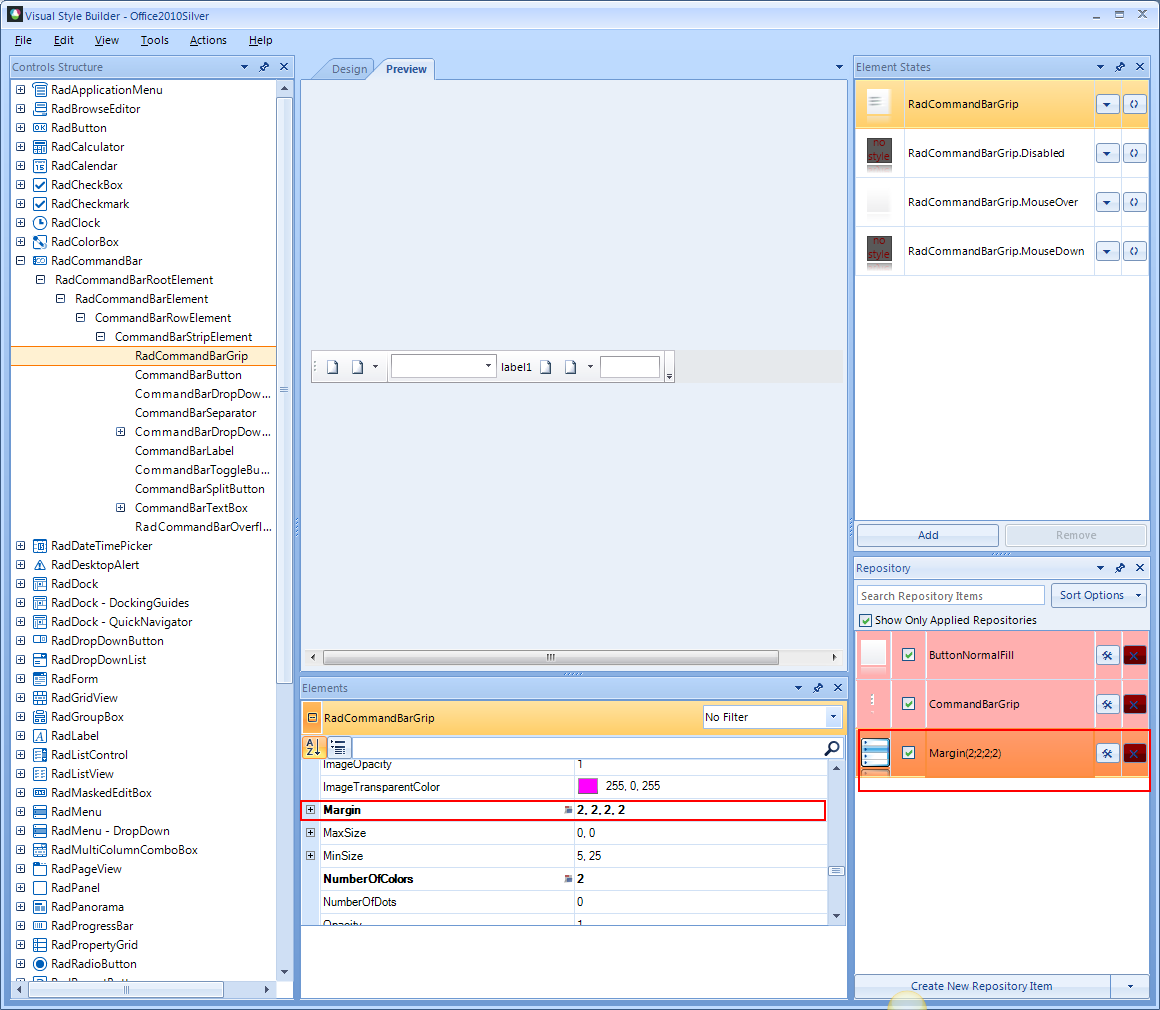
Task: Click the NumberOfColors value field
Action: pyautogui.click(x=700, y=878)
